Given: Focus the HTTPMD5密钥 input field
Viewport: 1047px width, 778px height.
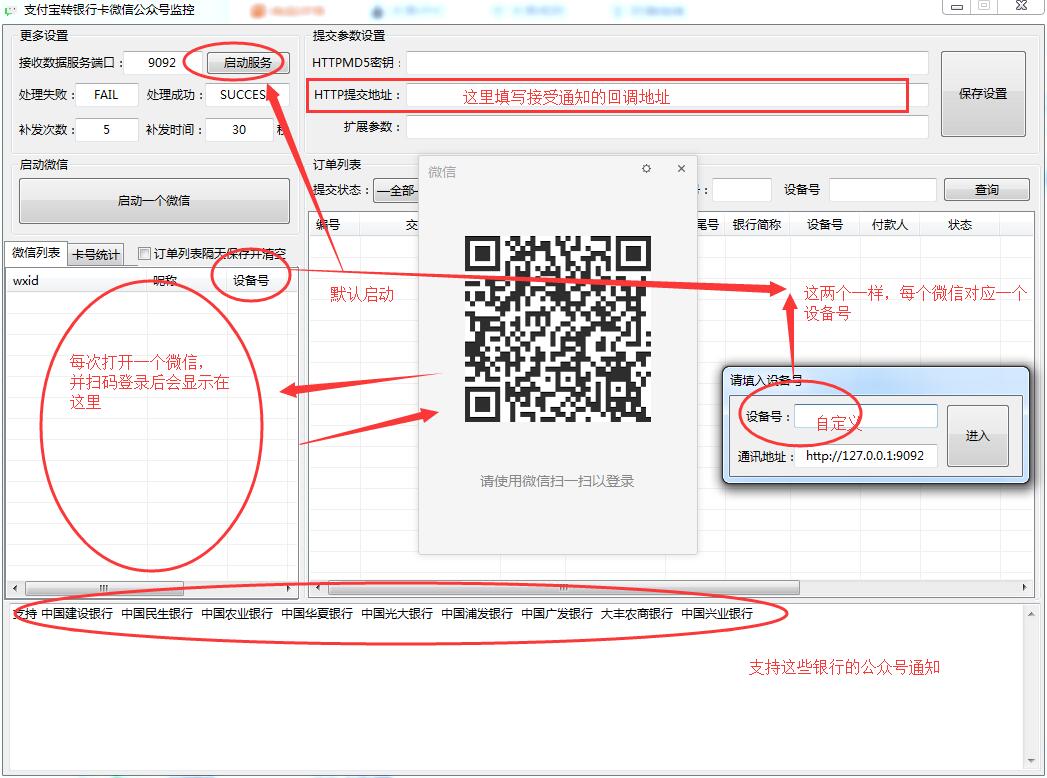Looking at the screenshot, I should click(x=666, y=63).
